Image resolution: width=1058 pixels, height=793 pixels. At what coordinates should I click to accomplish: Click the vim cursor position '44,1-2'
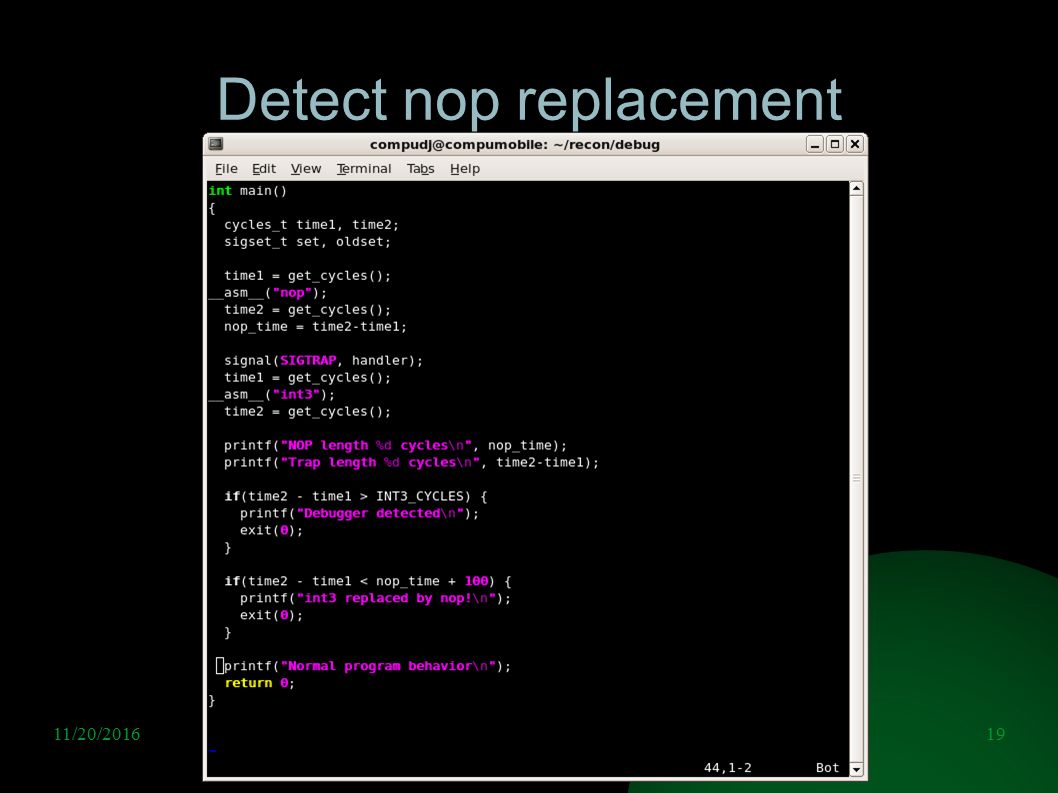(727, 768)
